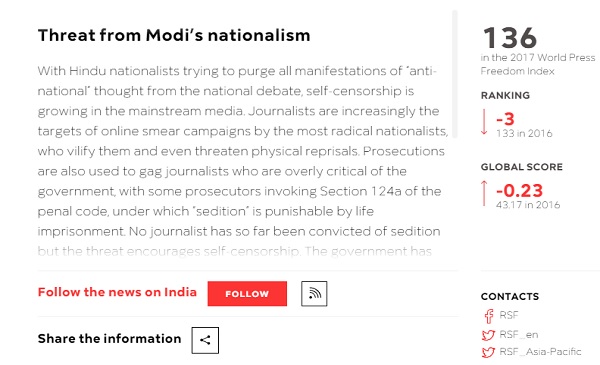The image size is (600, 365).
Task: Click the RSF_Asia-Pacific Twitter bird icon
Action: (488, 352)
